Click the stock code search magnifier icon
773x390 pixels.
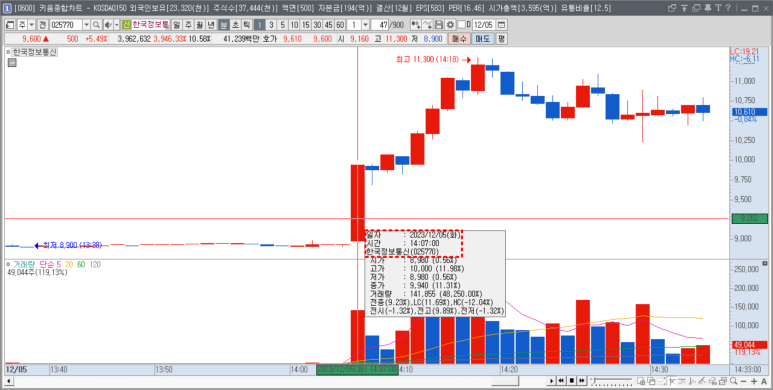[x=96, y=25]
